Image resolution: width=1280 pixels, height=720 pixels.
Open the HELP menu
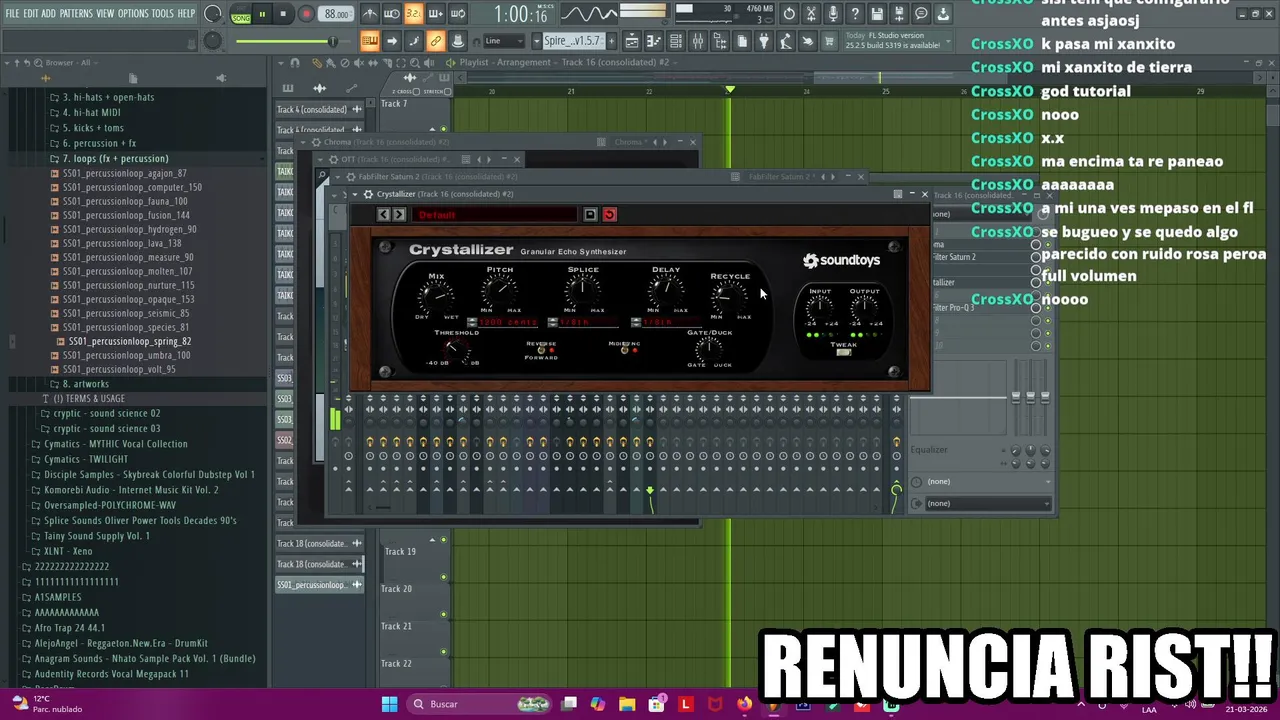[x=186, y=14]
